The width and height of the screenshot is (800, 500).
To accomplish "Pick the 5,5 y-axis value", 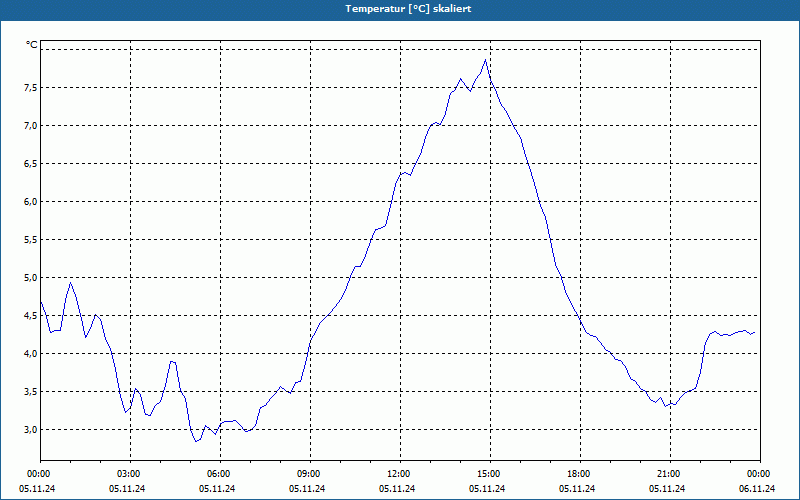I will 31,240.
